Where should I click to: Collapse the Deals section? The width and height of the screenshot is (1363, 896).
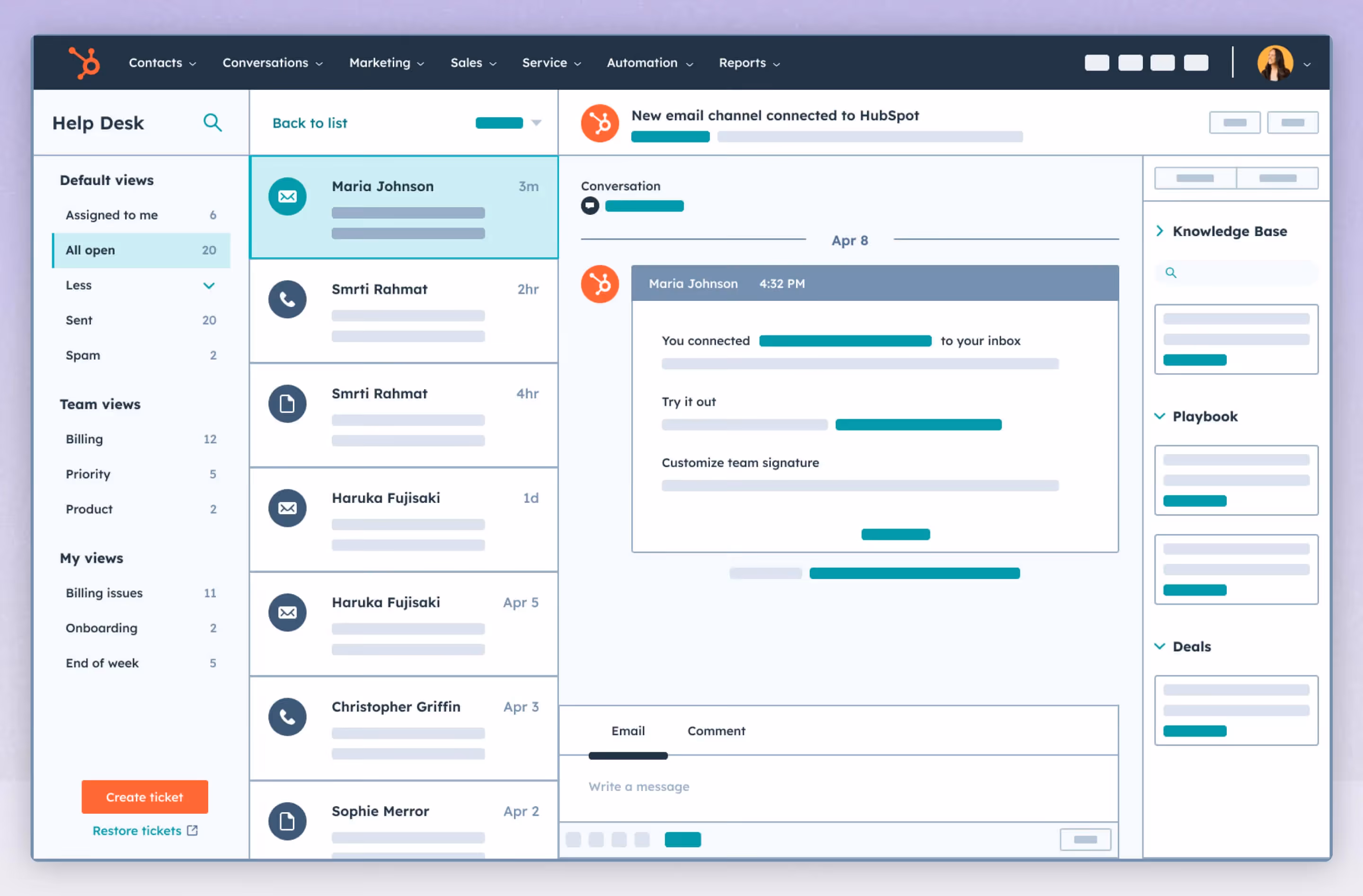pyautogui.click(x=1159, y=646)
